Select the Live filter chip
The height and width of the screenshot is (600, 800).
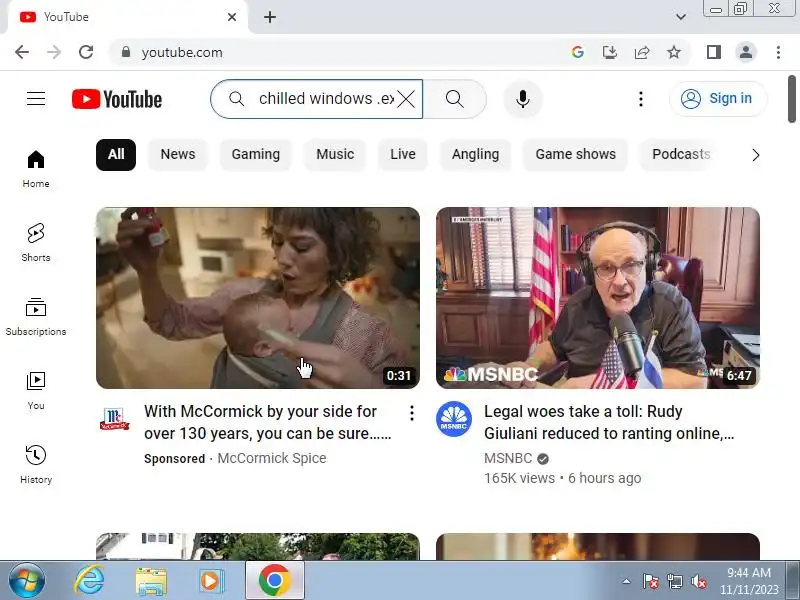point(403,155)
